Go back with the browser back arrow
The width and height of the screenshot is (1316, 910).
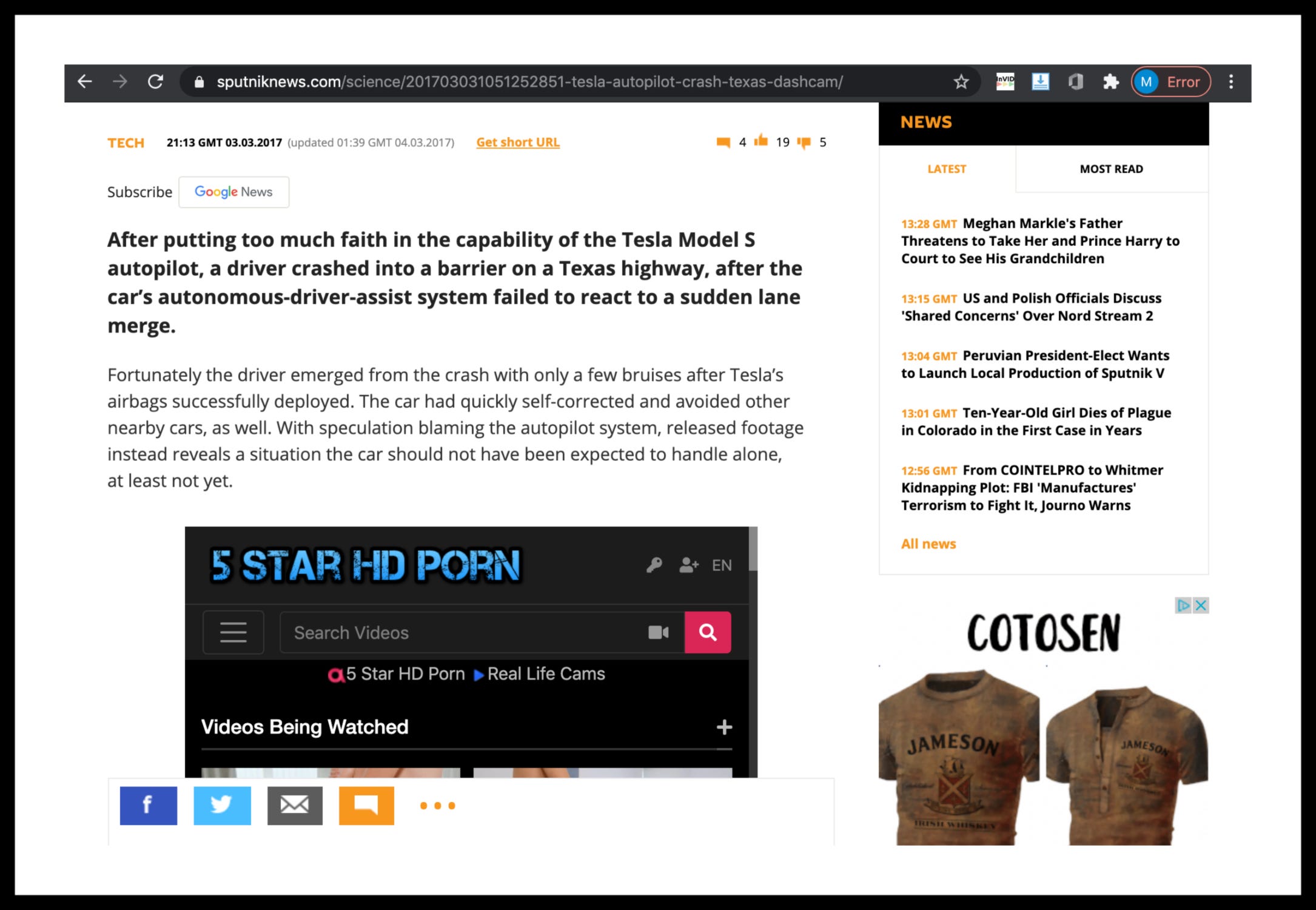[85, 81]
